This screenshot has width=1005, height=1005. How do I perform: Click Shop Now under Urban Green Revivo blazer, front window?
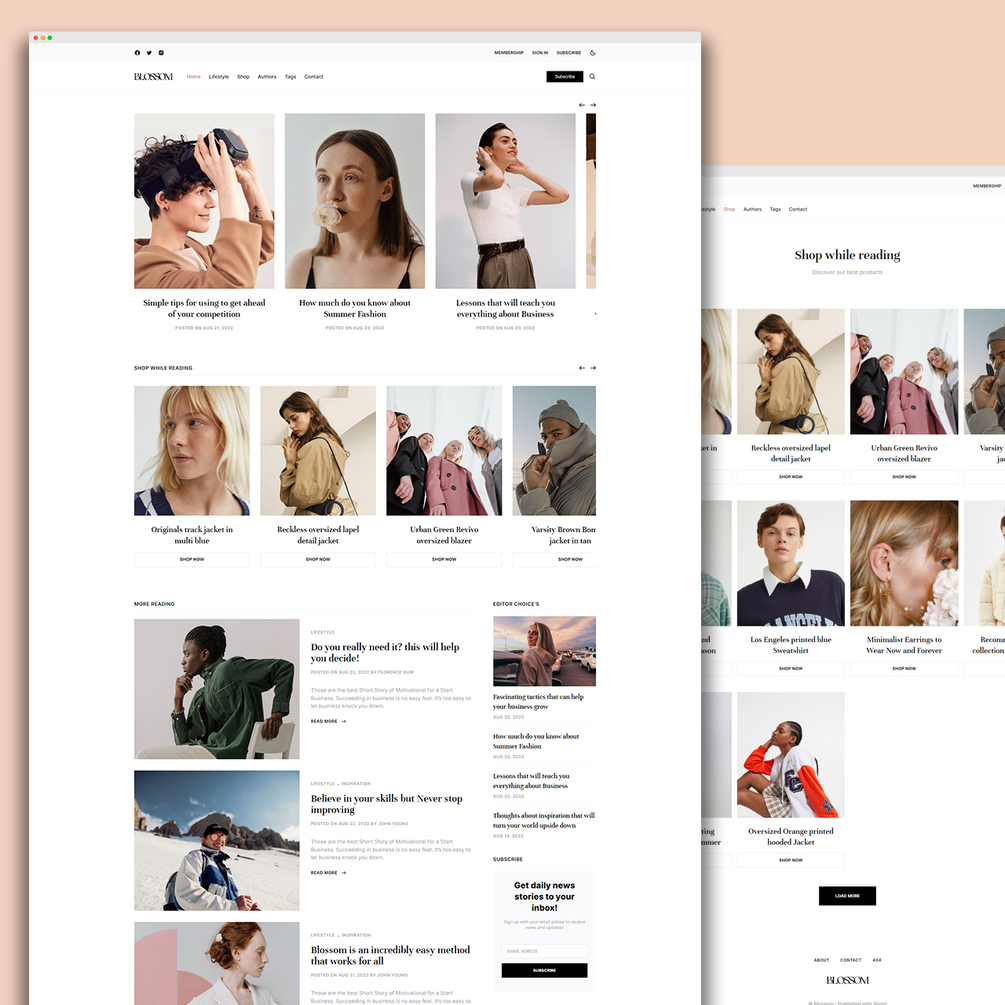coord(444,559)
